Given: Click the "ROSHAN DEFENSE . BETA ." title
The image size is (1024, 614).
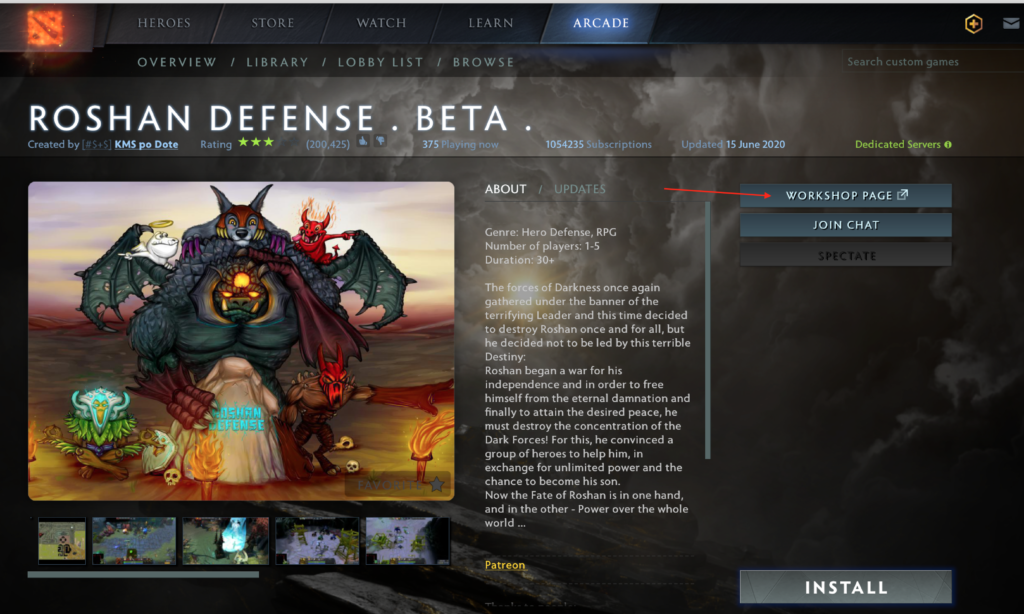Looking at the screenshot, I should pos(280,118).
